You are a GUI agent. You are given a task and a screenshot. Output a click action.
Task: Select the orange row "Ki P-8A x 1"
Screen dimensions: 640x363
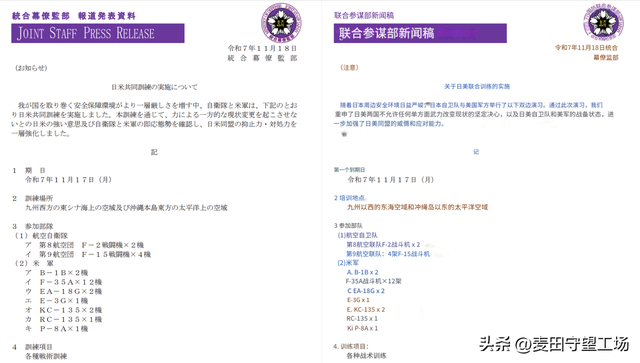pos(362,328)
